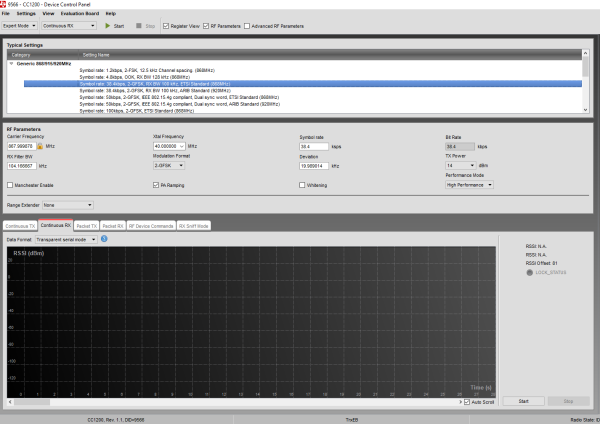Select the Continuous RX tab
The height and width of the screenshot is (424, 600).
click(56, 225)
